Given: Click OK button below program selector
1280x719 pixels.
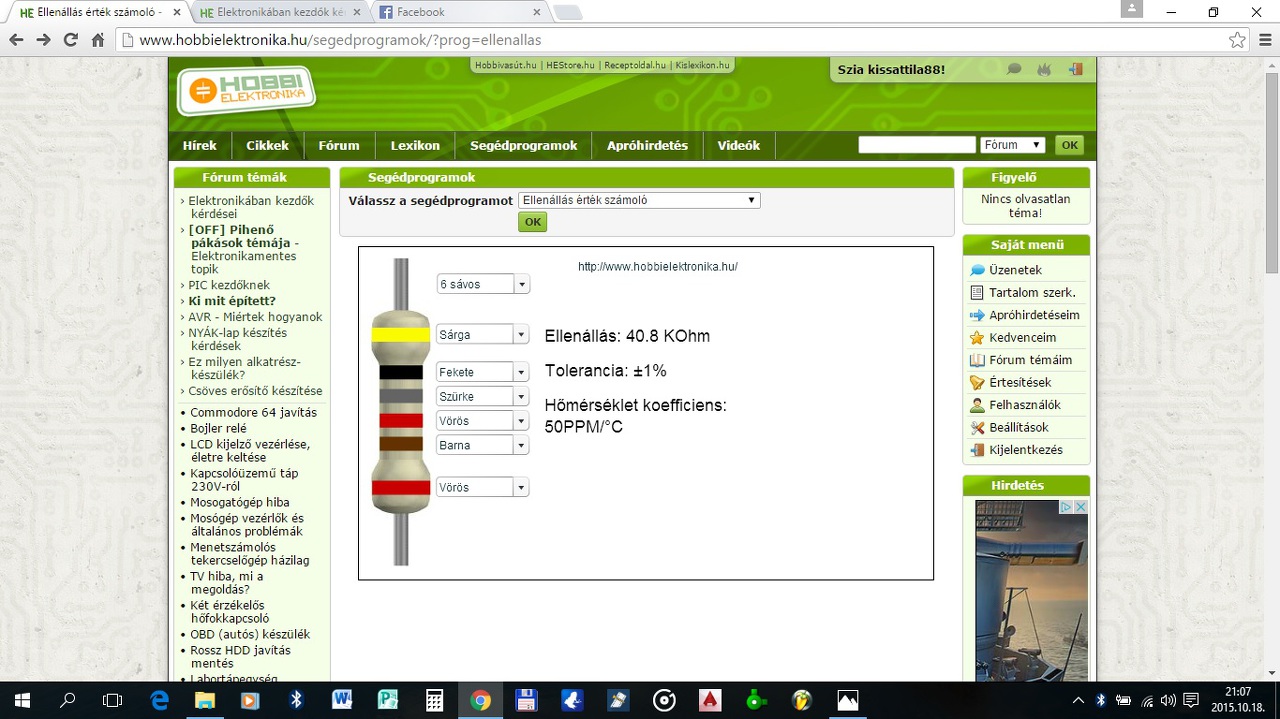Looking at the screenshot, I should tap(533, 222).
